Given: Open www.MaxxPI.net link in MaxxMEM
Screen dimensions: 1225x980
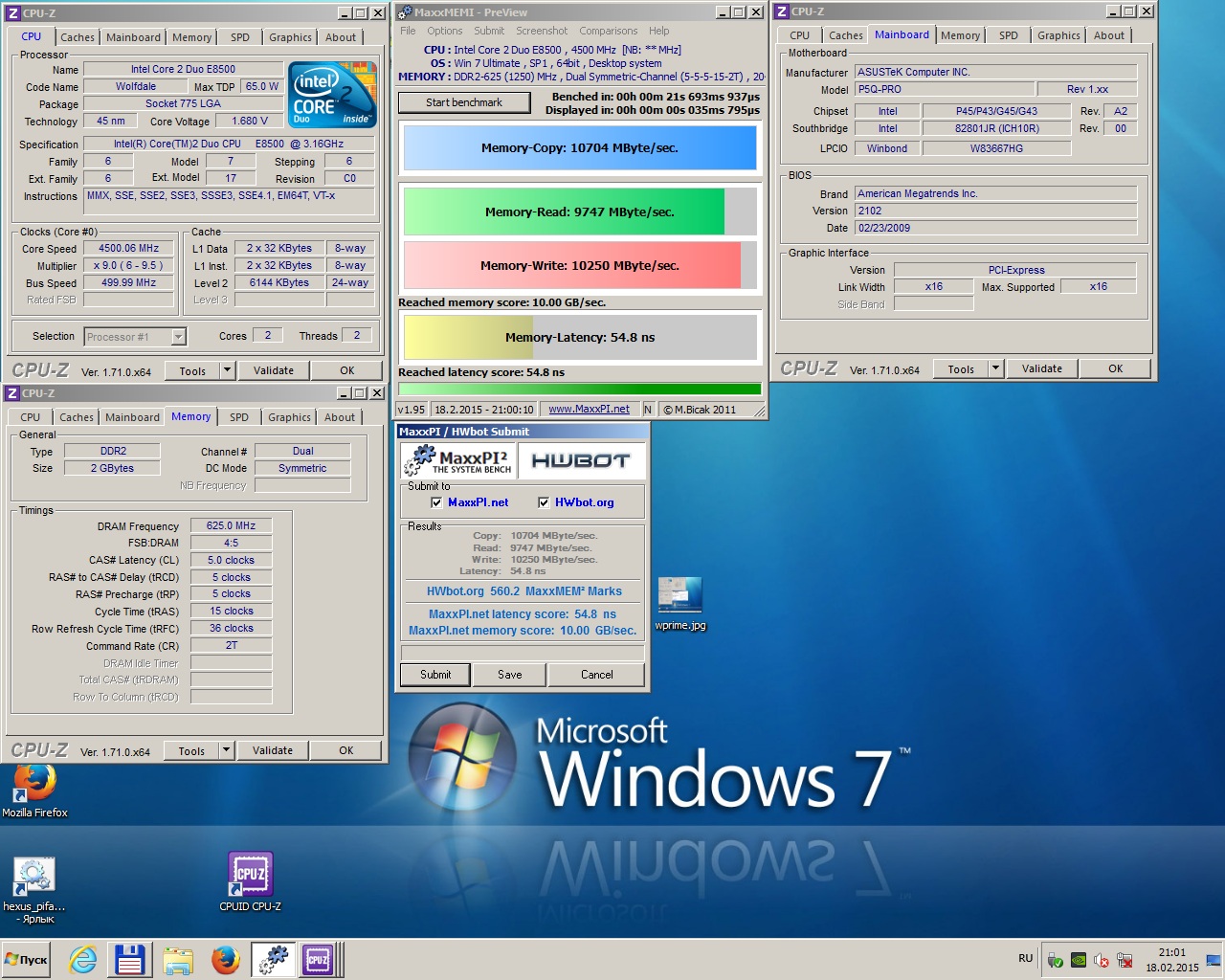Looking at the screenshot, I should (589, 409).
